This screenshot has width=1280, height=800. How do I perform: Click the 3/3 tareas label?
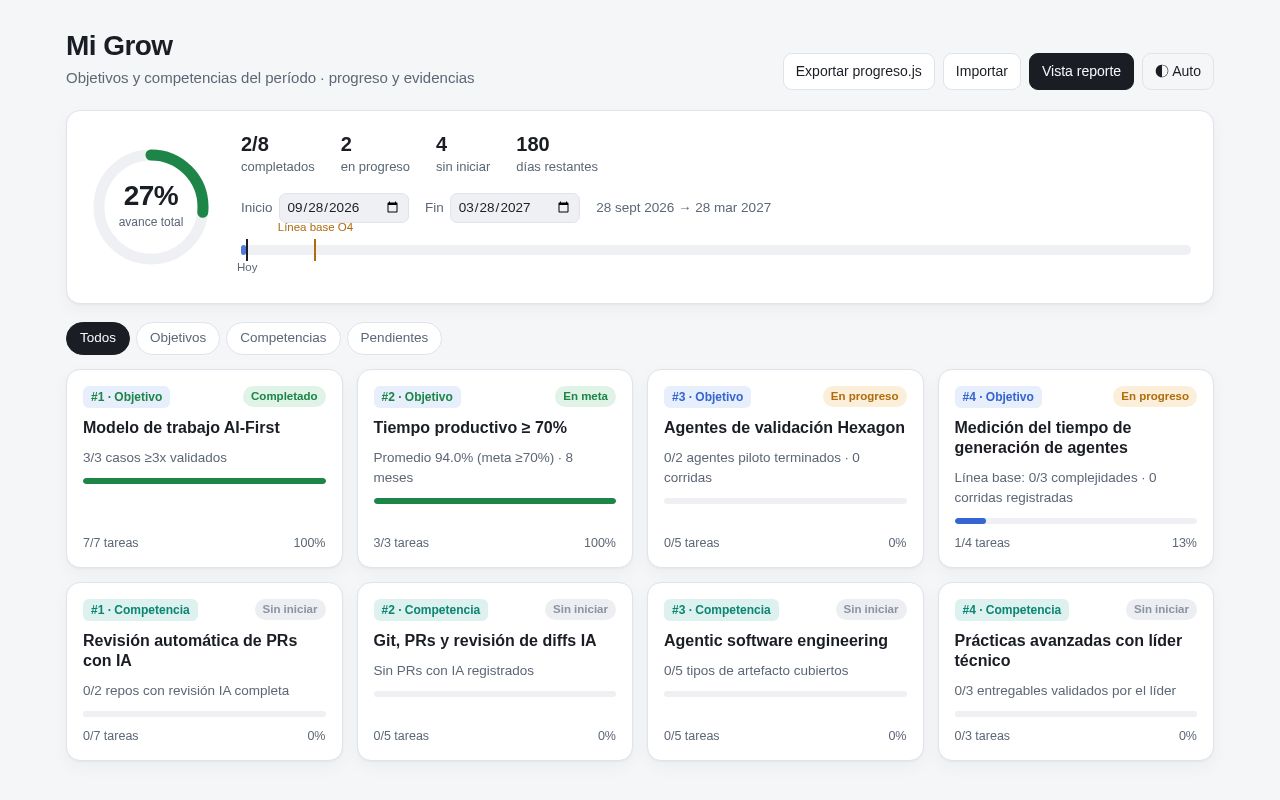click(x=401, y=543)
